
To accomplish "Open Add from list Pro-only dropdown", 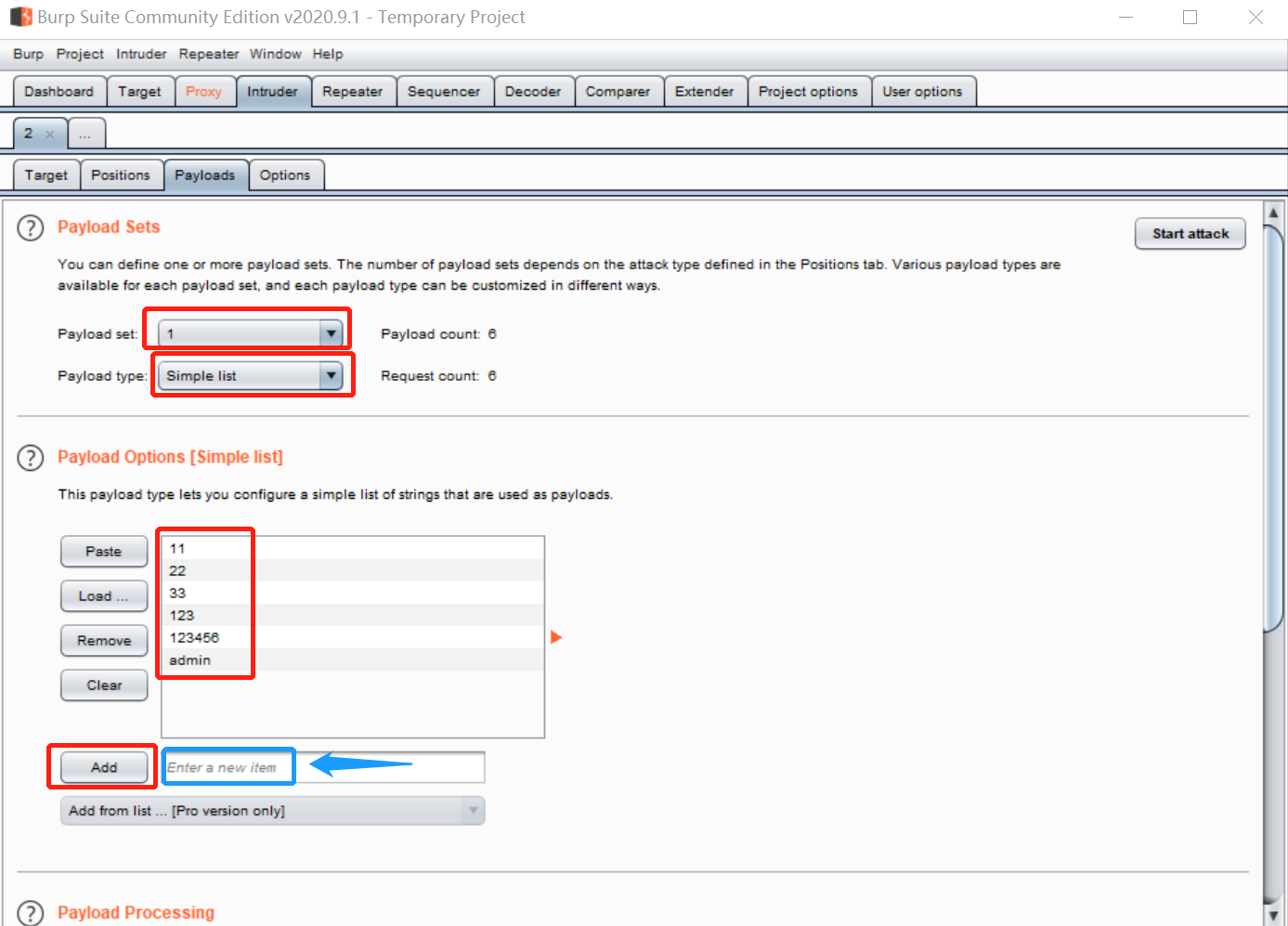I will click(x=272, y=811).
